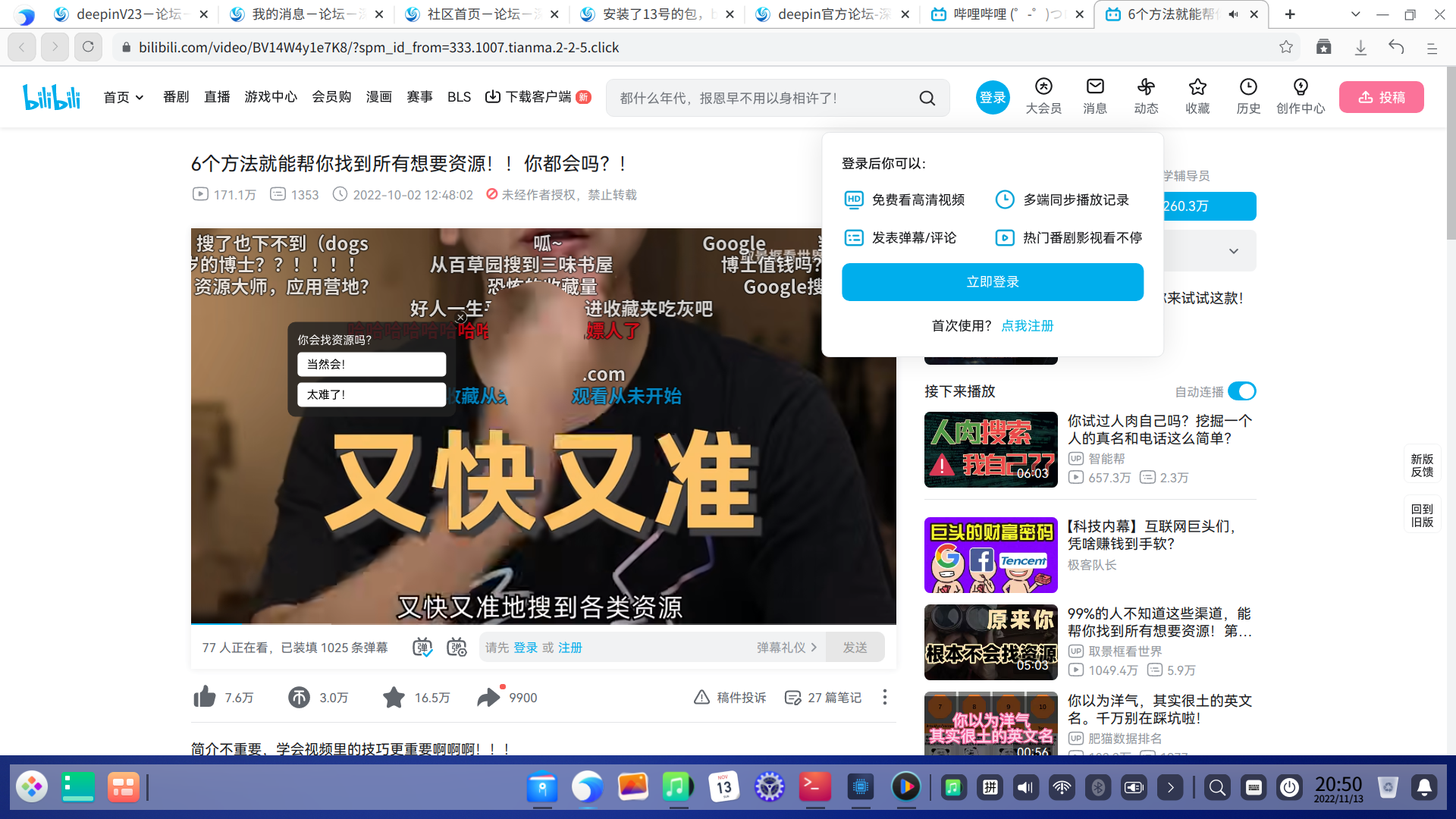Open the 收藏 (favorites) icon in navbar

[x=1197, y=96]
